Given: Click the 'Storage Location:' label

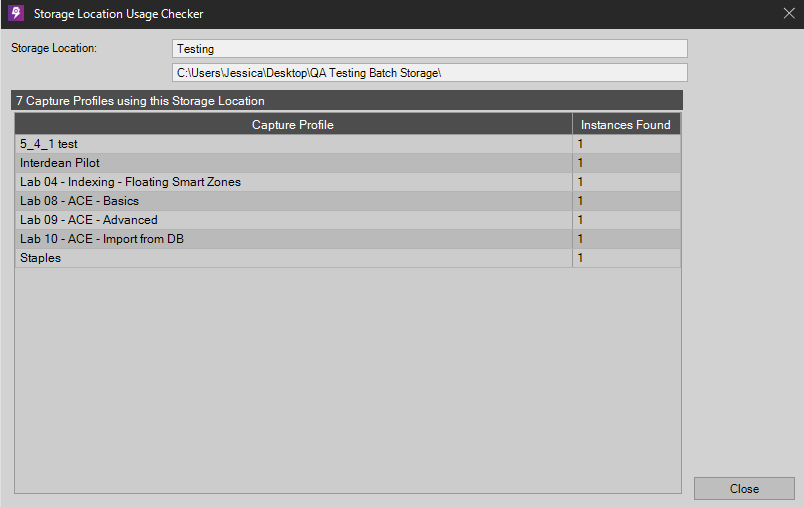Looking at the screenshot, I should [x=54, y=48].
